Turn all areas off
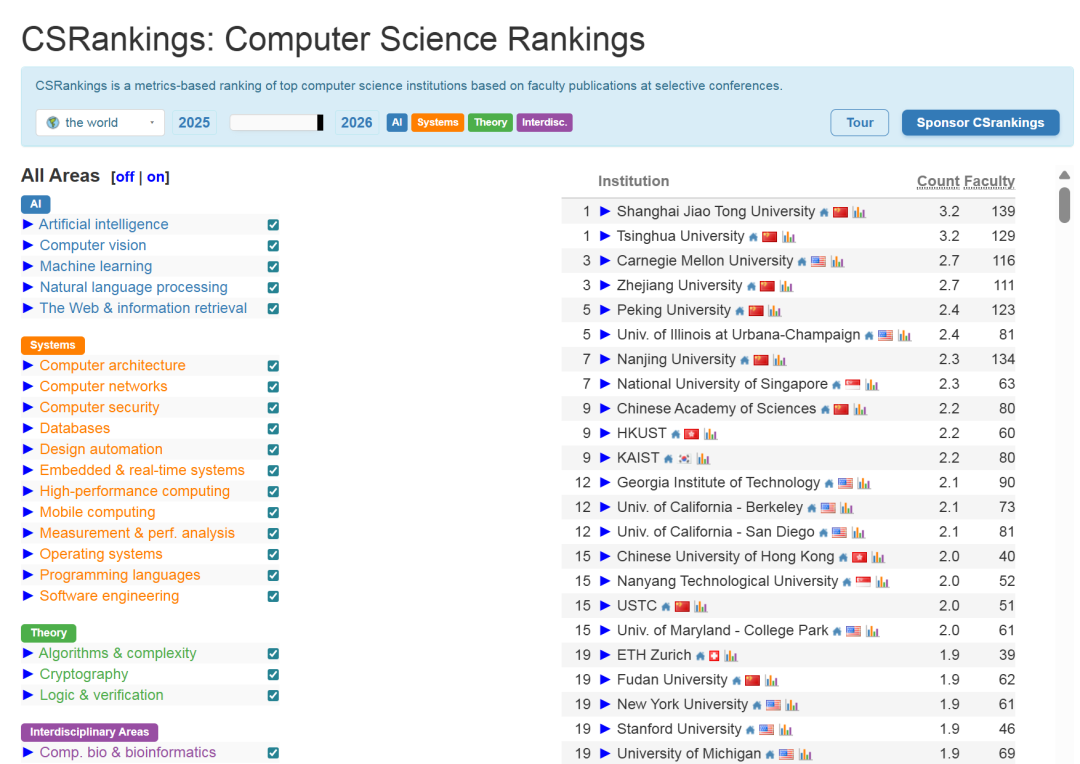 point(125,177)
